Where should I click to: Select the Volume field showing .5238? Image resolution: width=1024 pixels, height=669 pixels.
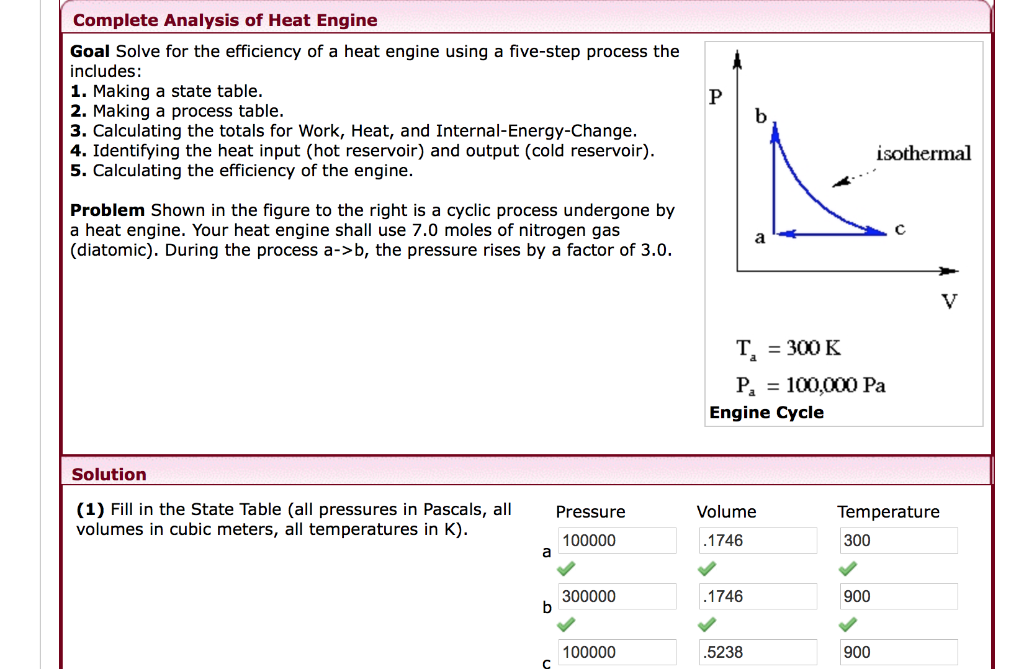(x=757, y=651)
